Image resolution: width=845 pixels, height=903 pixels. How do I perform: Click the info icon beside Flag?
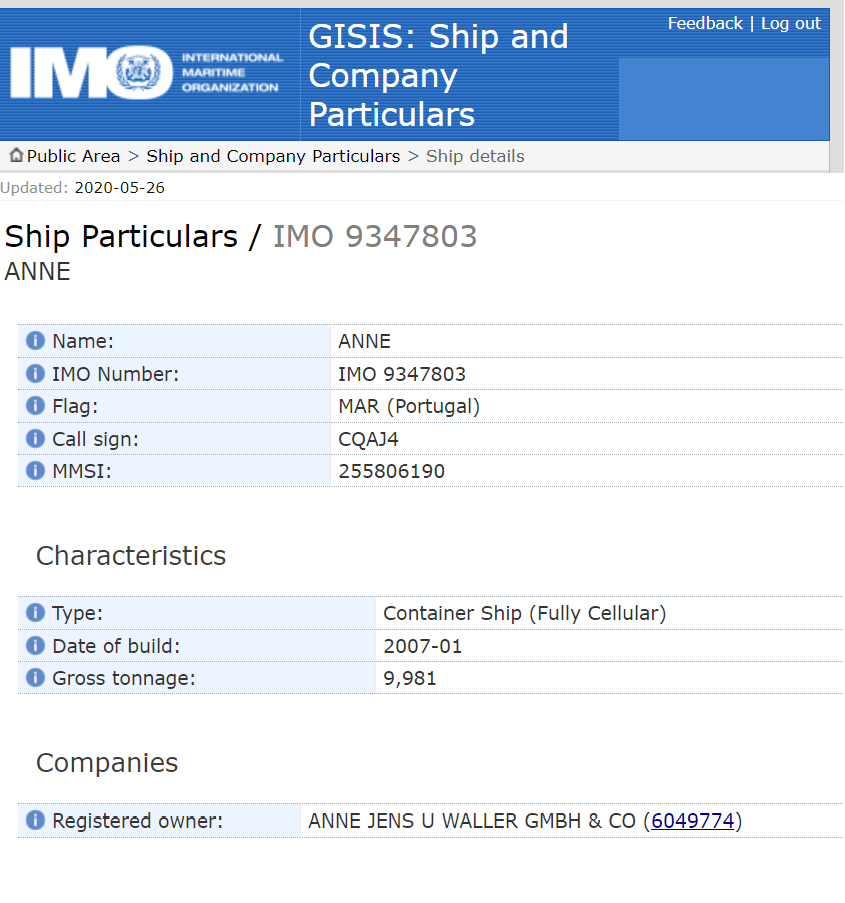tap(35, 406)
